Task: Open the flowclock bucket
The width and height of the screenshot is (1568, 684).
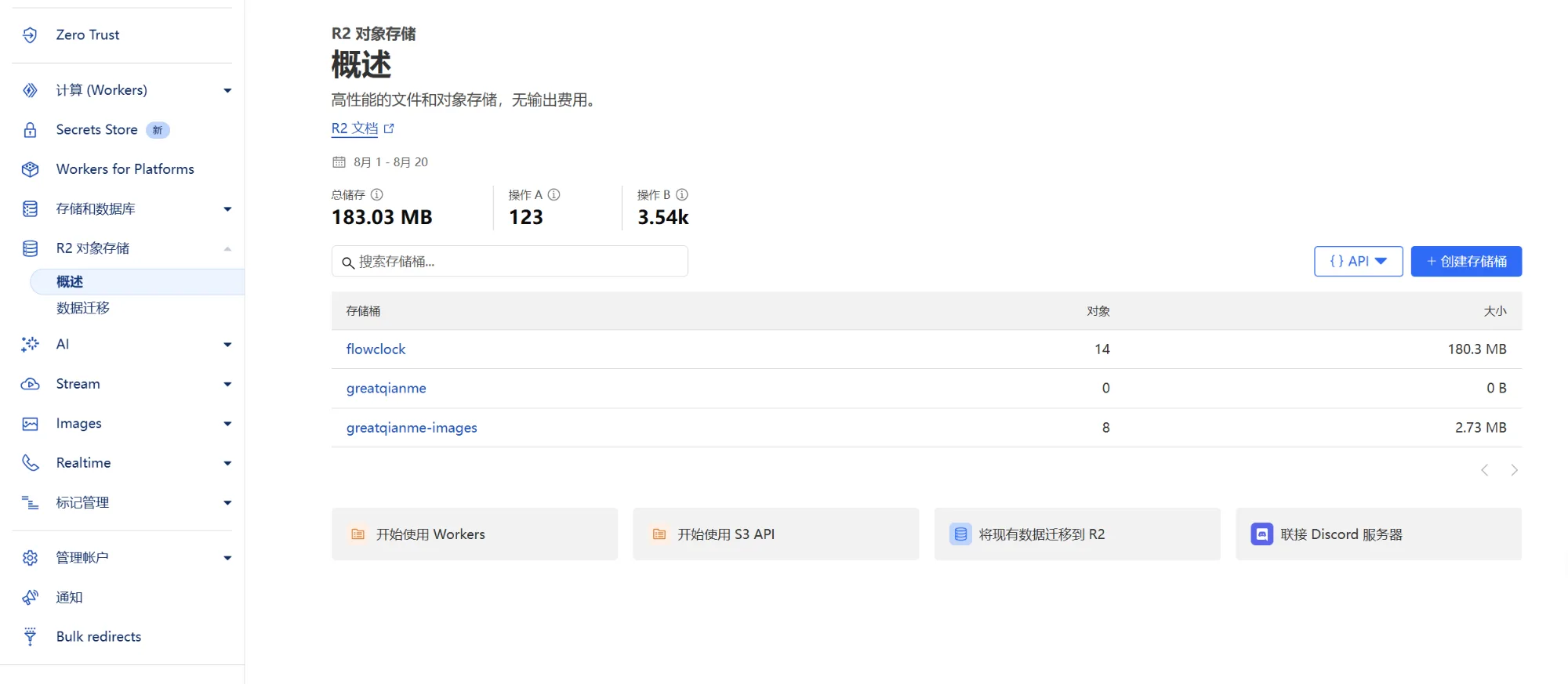Action: click(x=376, y=349)
